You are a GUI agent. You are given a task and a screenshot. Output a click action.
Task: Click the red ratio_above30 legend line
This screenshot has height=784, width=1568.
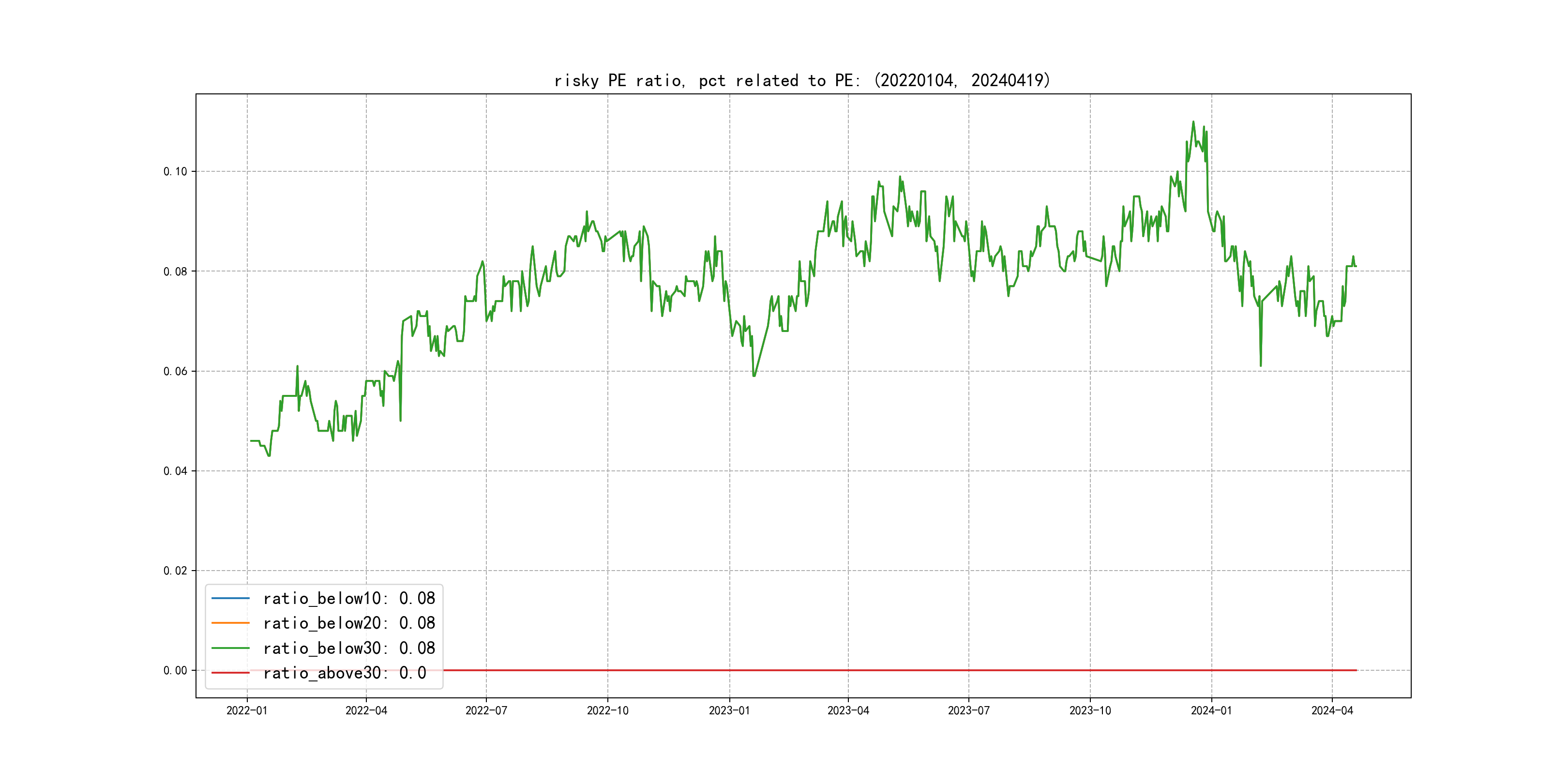coord(230,673)
